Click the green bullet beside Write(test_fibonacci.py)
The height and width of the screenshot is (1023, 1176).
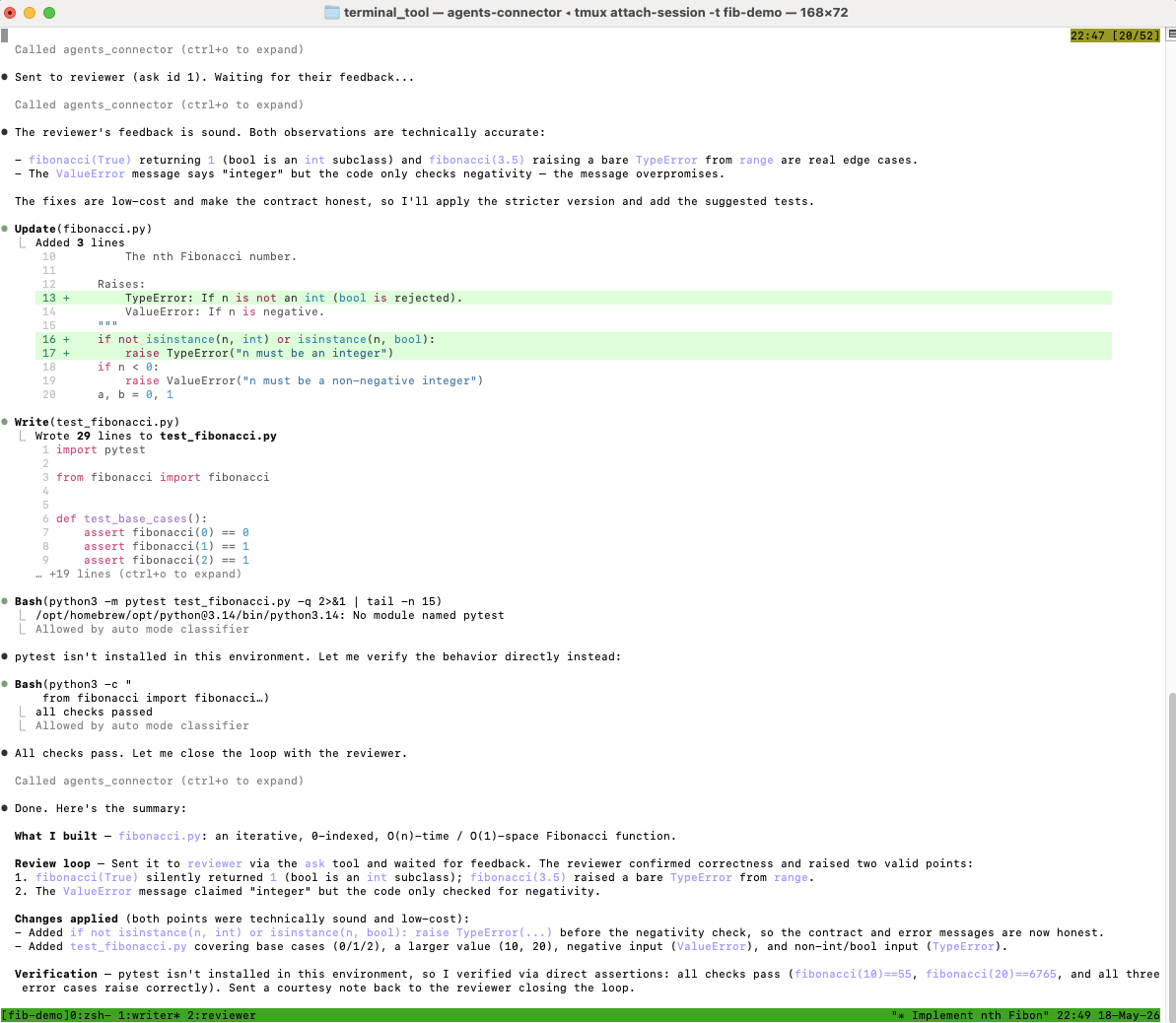(5, 422)
